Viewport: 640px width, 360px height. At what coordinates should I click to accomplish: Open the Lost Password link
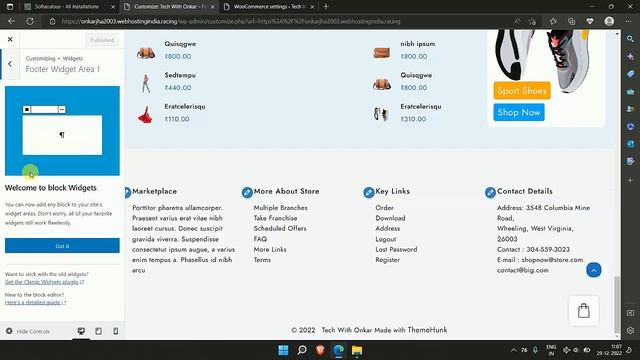point(396,249)
